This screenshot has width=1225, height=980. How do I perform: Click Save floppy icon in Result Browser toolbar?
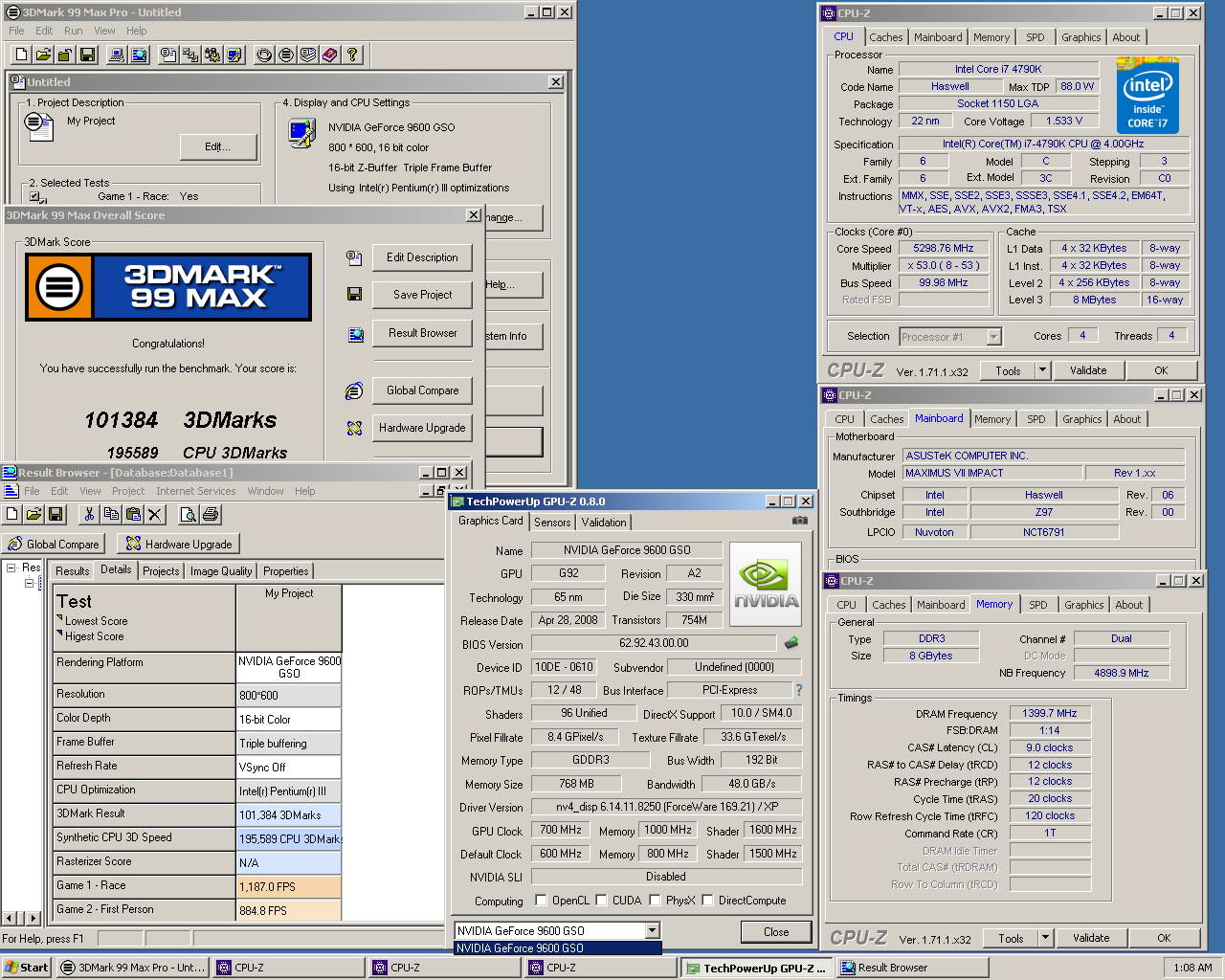(56, 514)
